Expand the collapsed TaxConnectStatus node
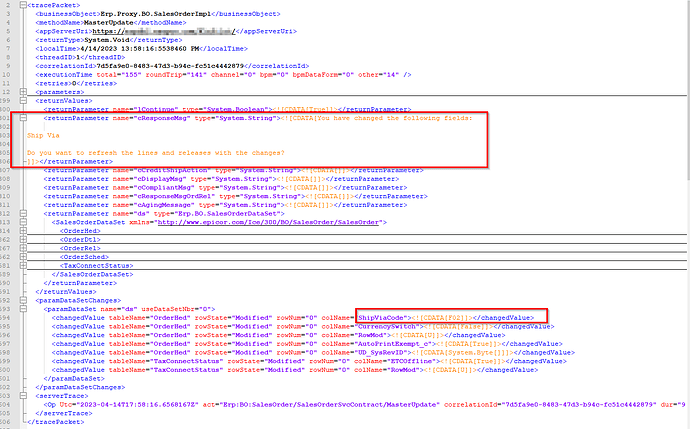 (x=23, y=266)
